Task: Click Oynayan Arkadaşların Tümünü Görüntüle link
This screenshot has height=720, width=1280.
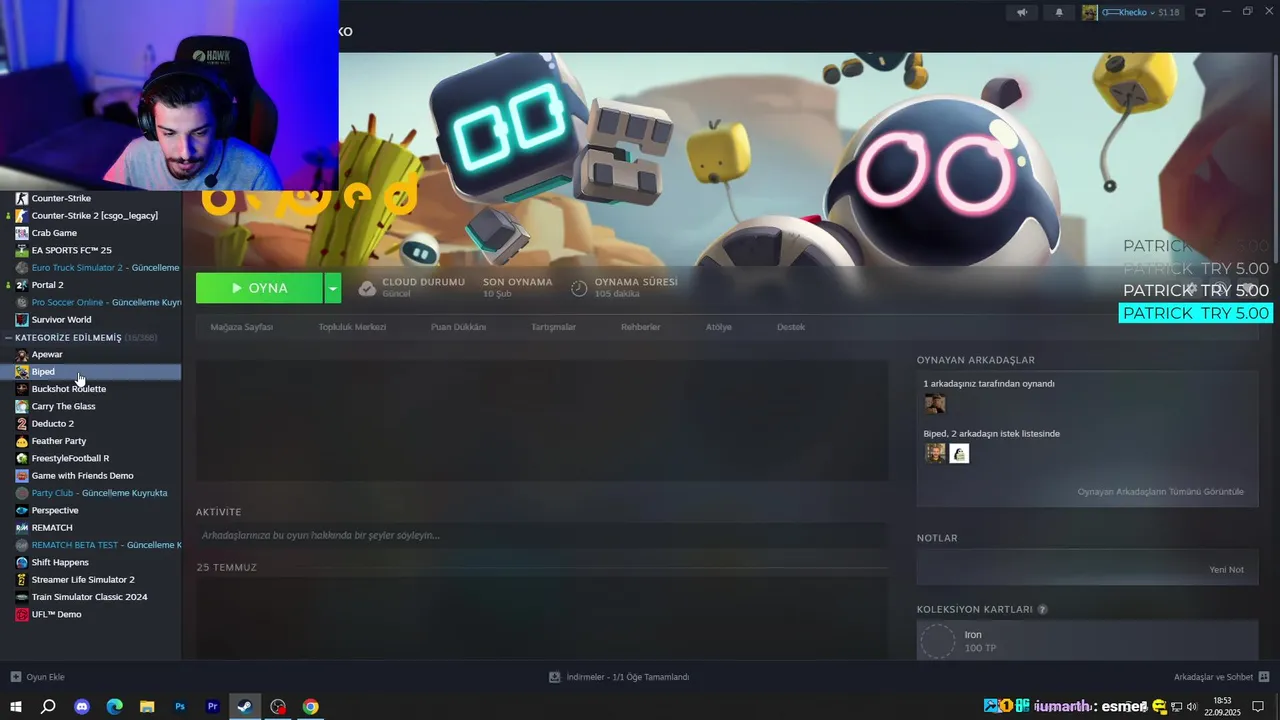Action: click(1160, 492)
